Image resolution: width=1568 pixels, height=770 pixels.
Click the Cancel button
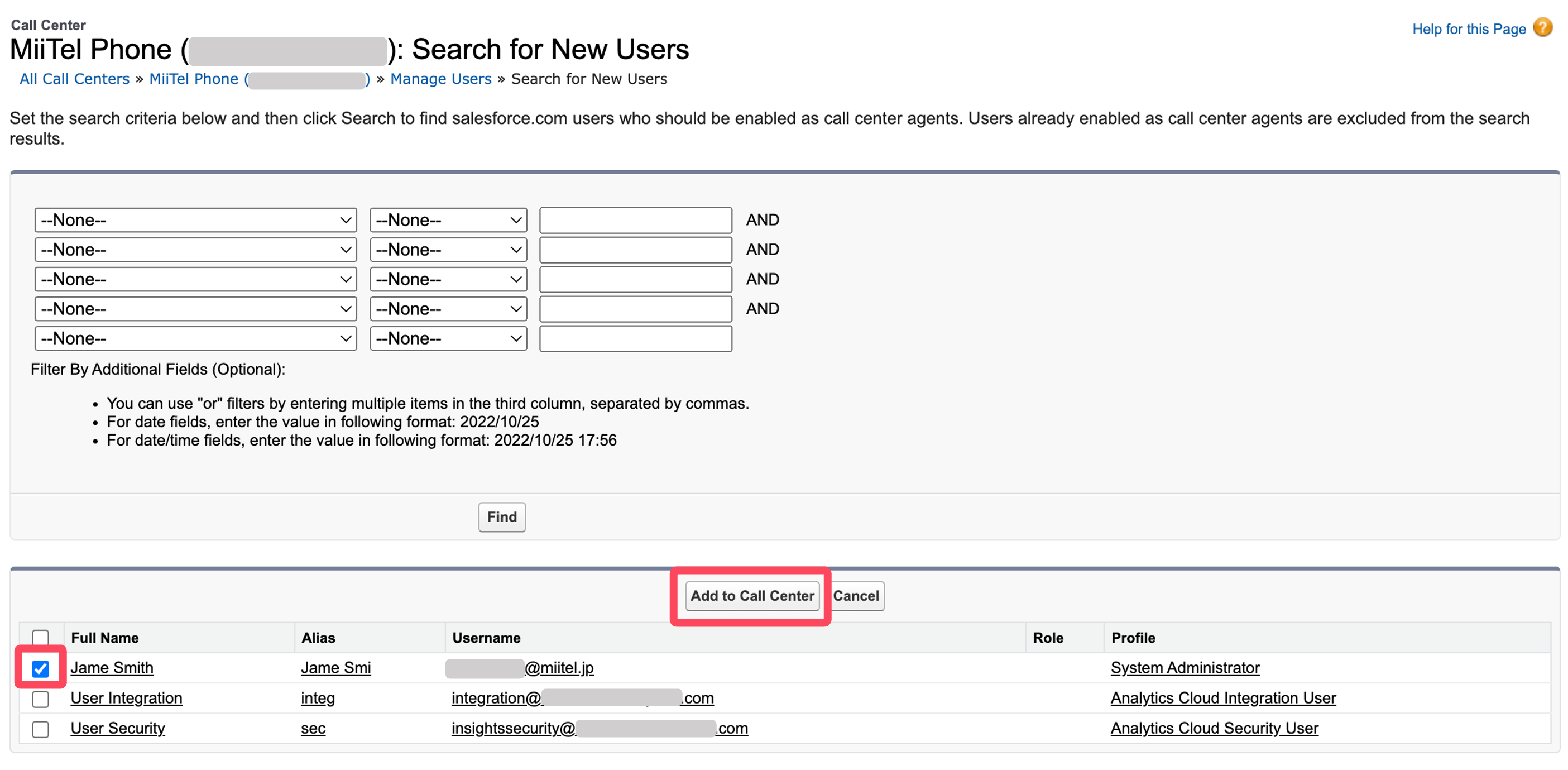(x=856, y=596)
